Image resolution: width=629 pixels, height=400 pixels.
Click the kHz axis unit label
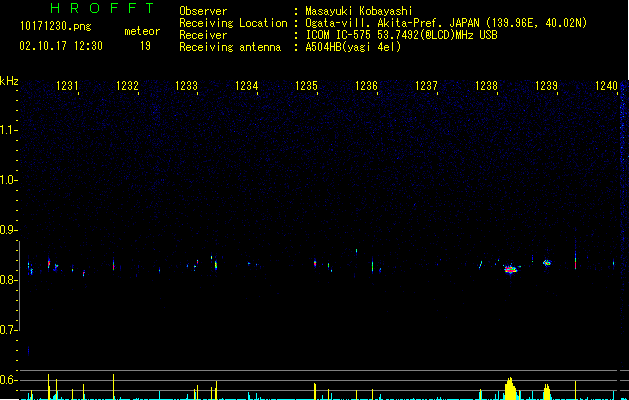[x=9, y=81]
